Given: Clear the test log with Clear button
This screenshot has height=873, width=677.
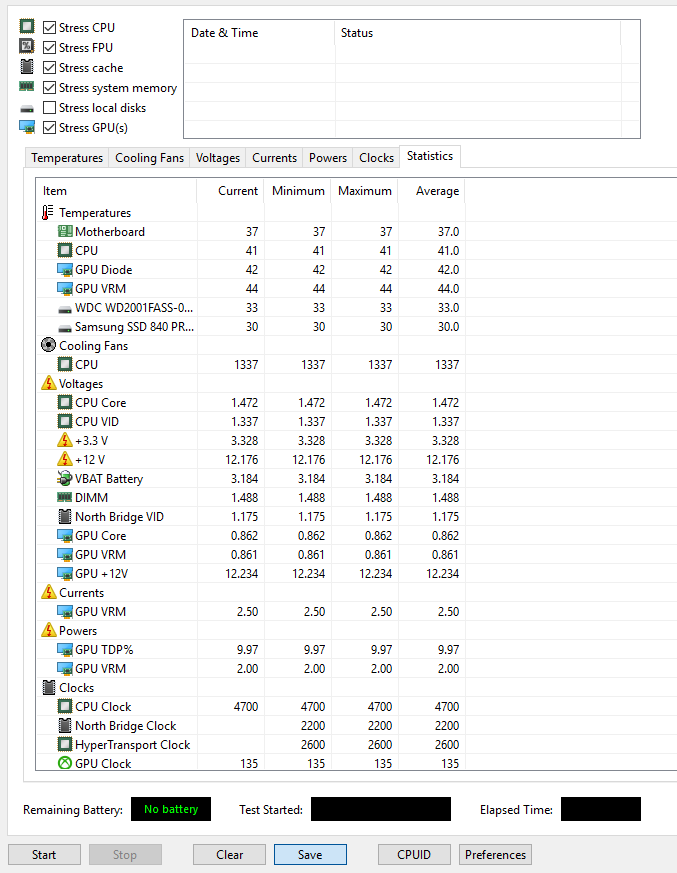Looking at the screenshot, I should pos(229,855).
